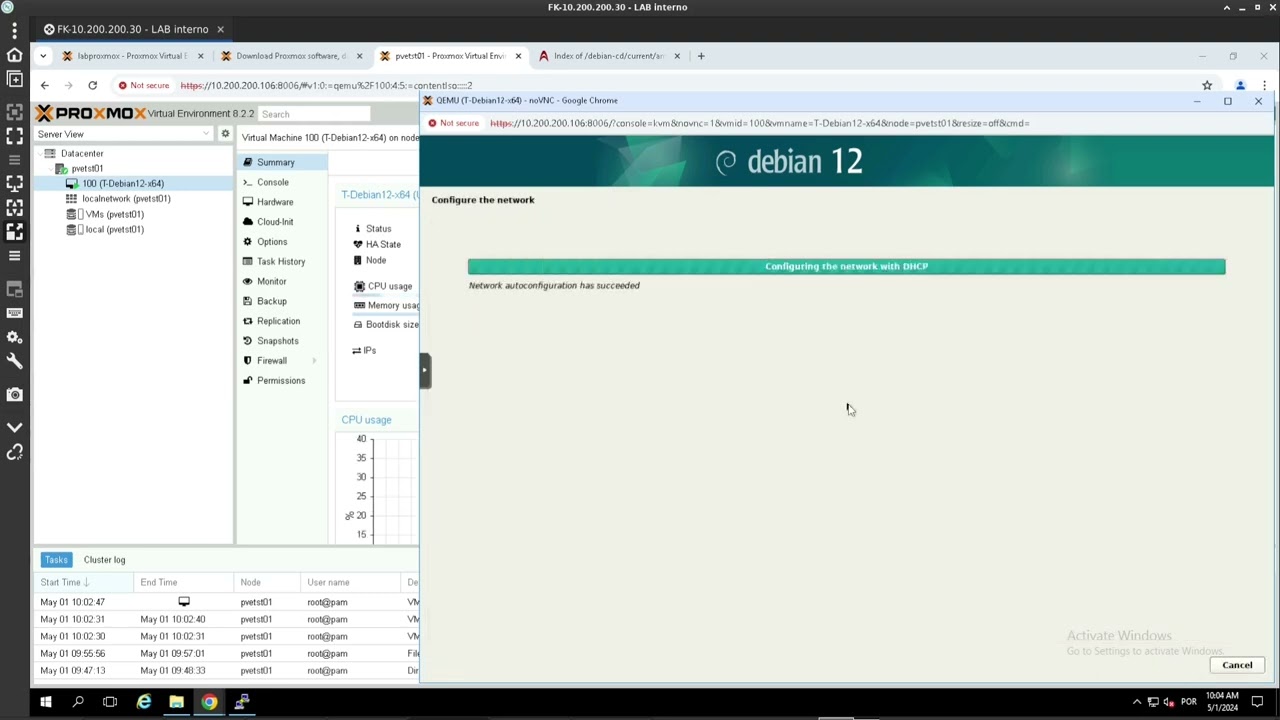Open File Explorer from the taskbar
The height and width of the screenshot is (720, 1280).
(x=176, y=702)
